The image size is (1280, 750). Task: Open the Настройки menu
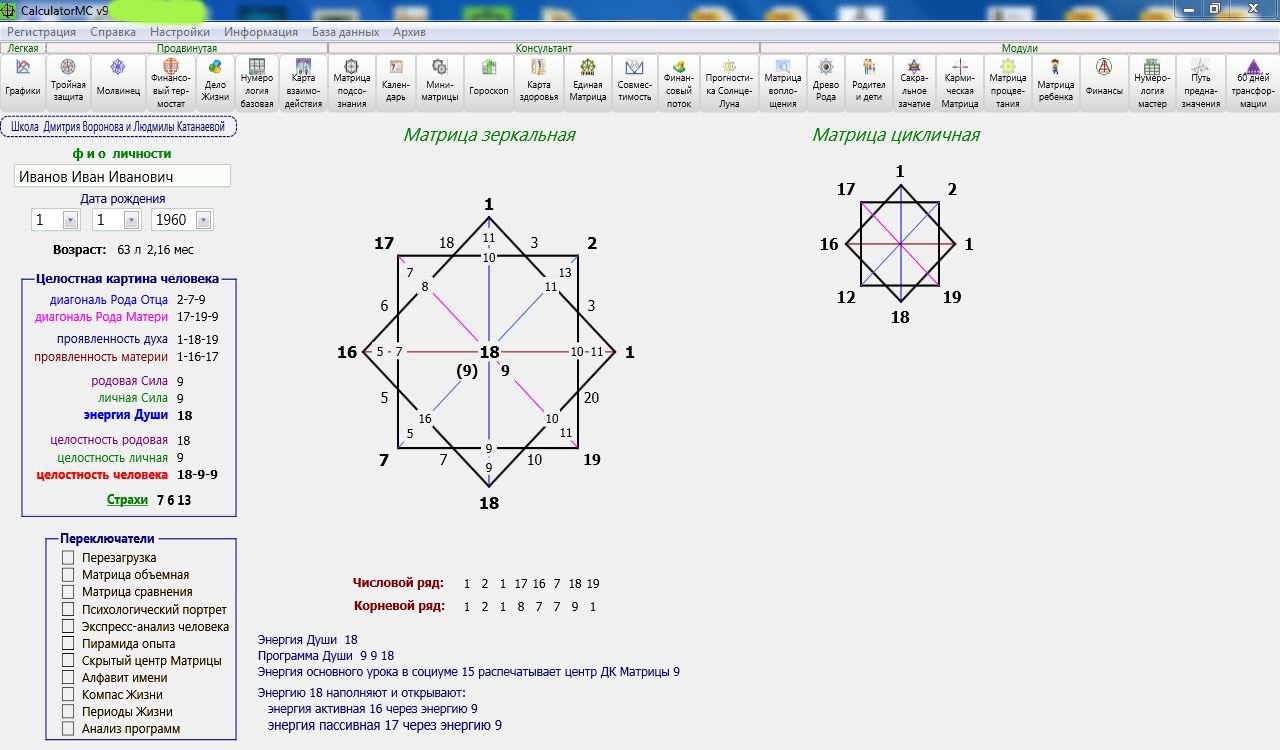(179, 32)
